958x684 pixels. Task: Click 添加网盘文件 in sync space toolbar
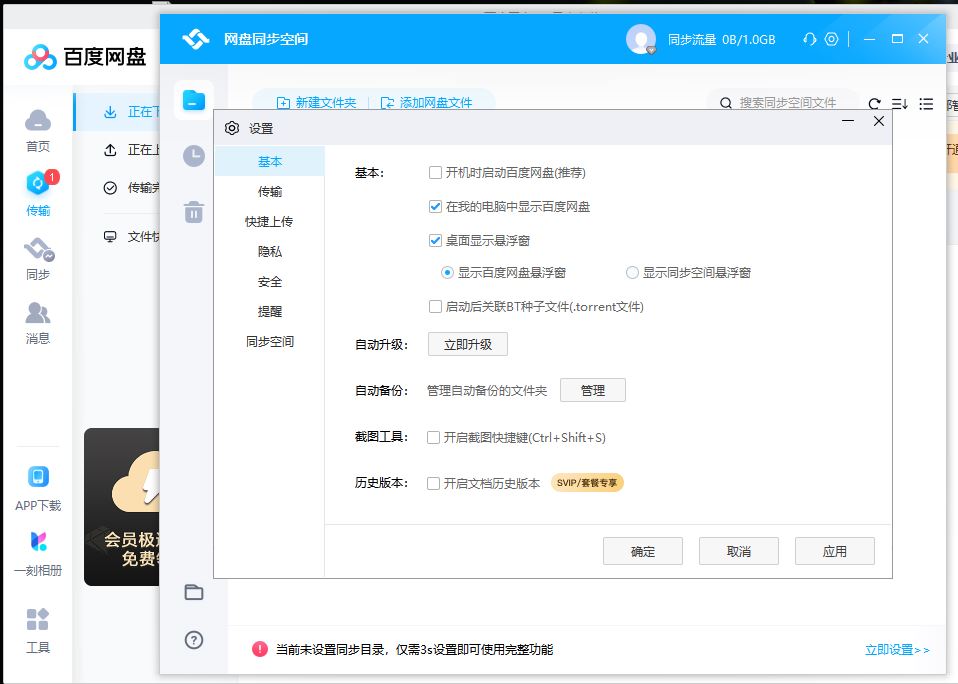[426, 103]
